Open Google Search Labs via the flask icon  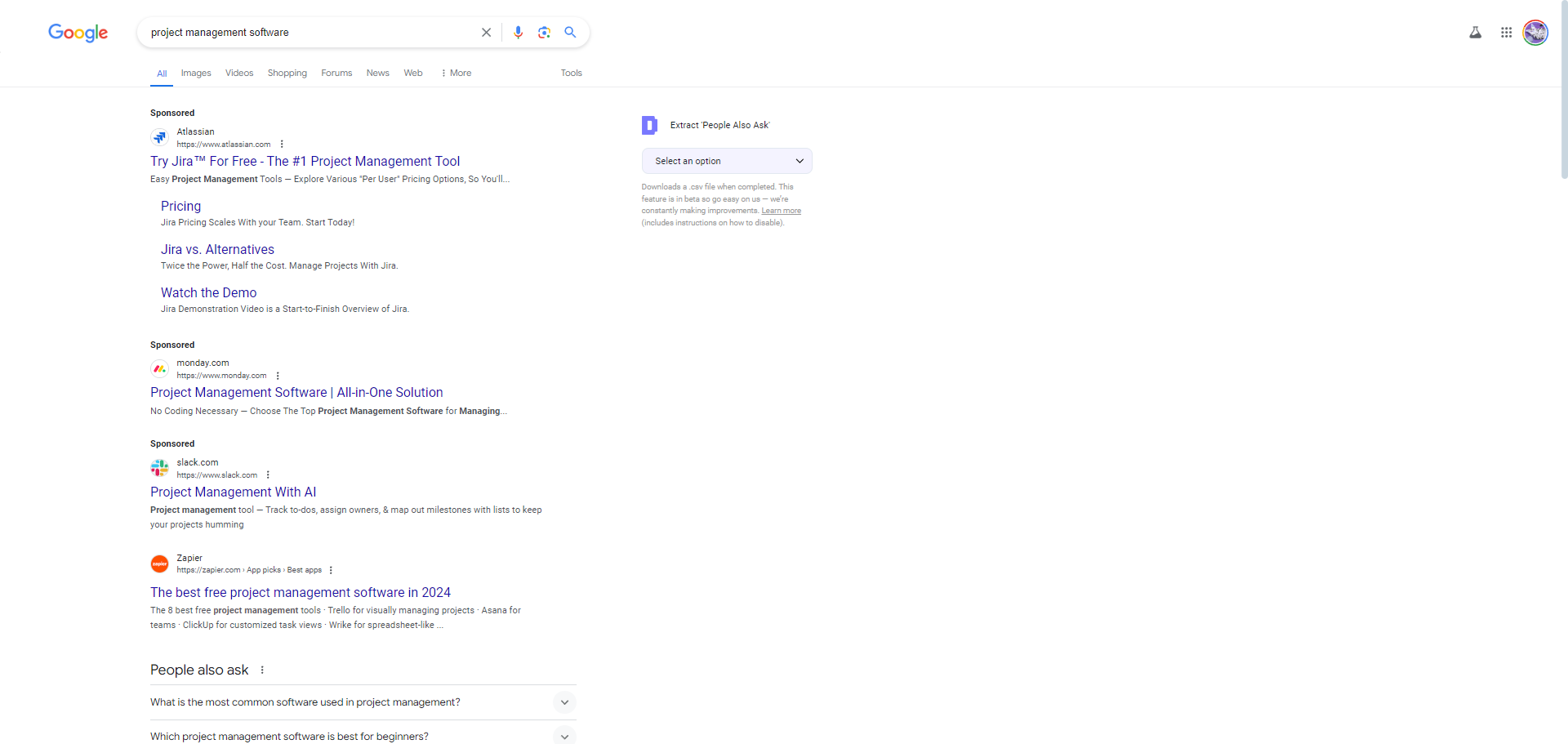tap(1475, 33)
